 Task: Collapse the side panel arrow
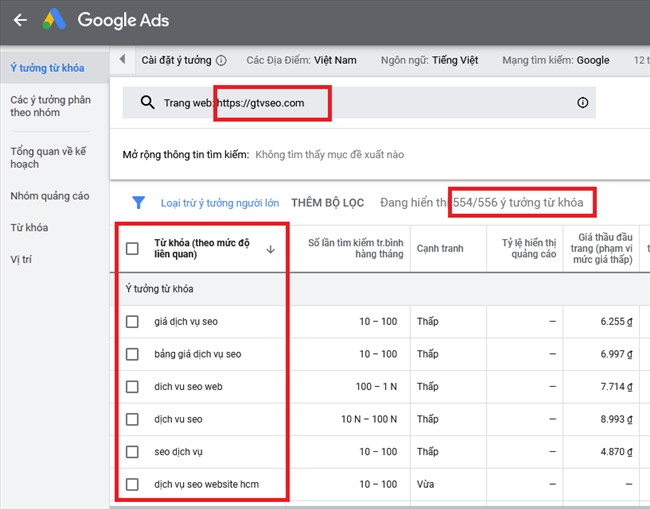122,60
